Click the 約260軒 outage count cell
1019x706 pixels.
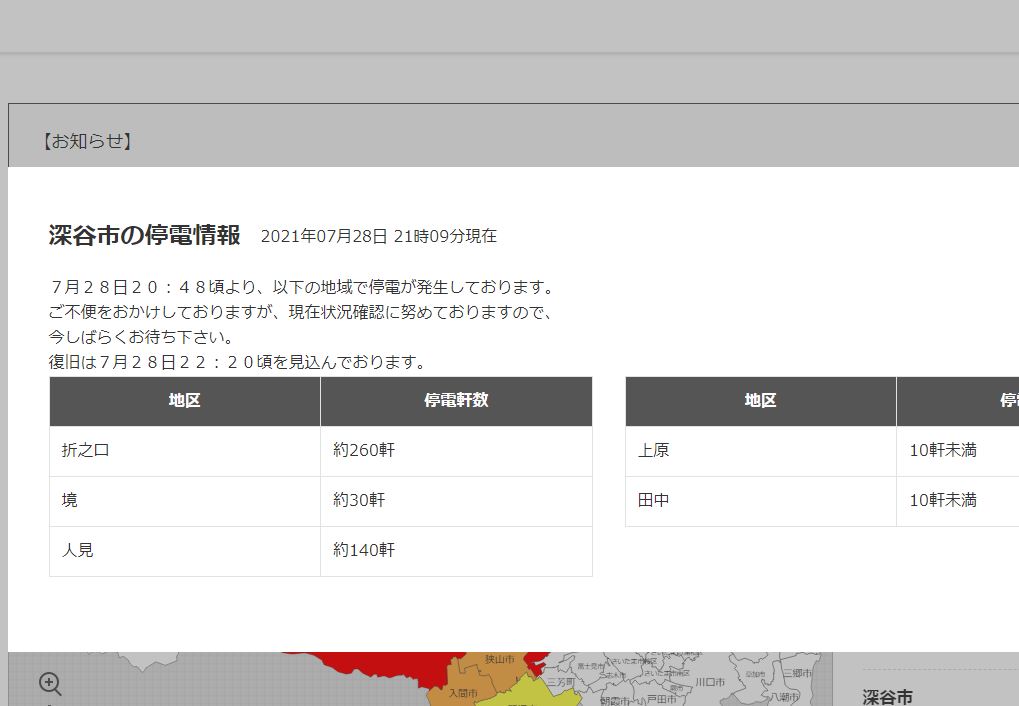coord(456,451)
